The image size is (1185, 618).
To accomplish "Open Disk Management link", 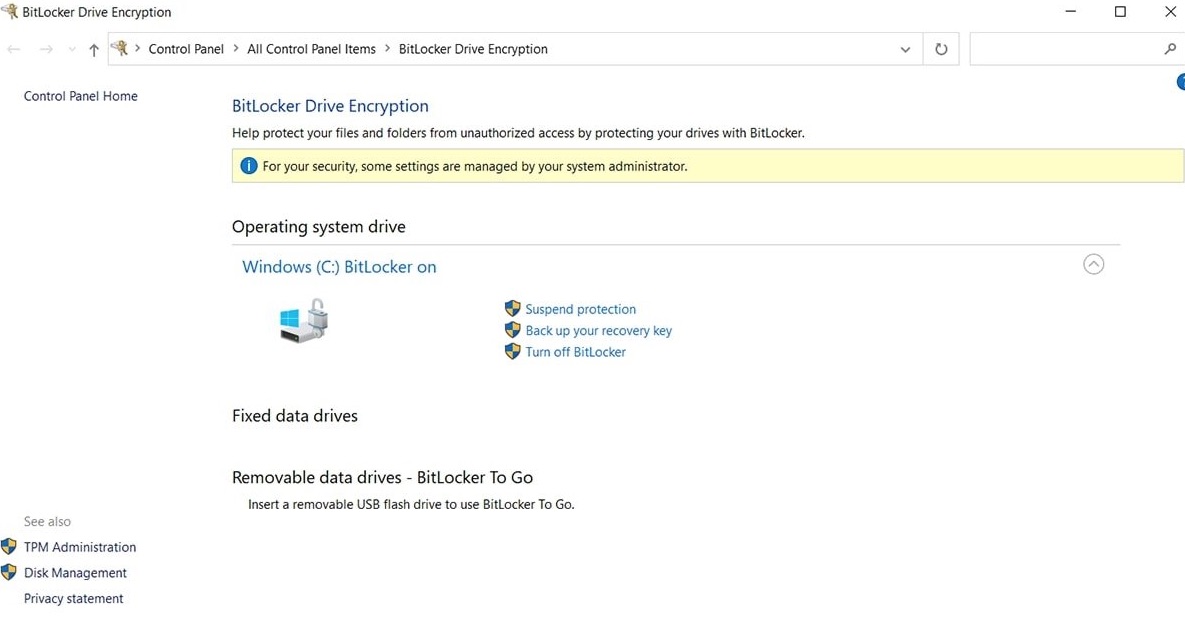I will (x=76, y=573).
